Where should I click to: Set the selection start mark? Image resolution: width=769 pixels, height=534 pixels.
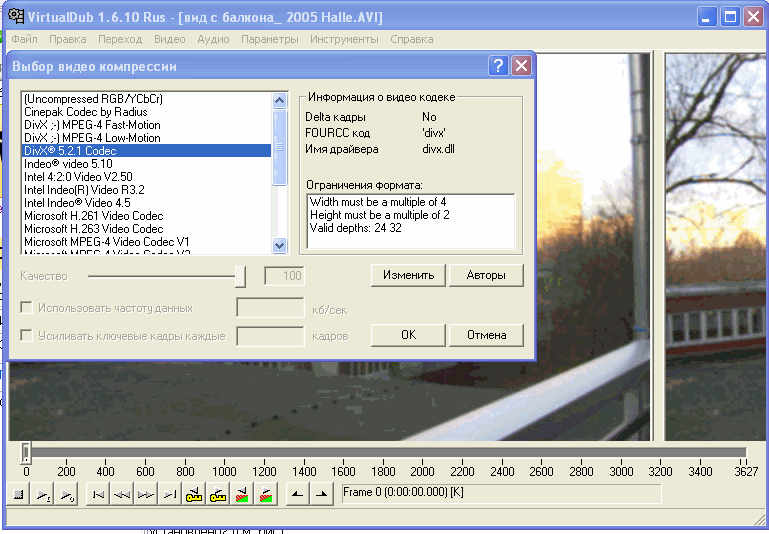(x=297, y=494)
